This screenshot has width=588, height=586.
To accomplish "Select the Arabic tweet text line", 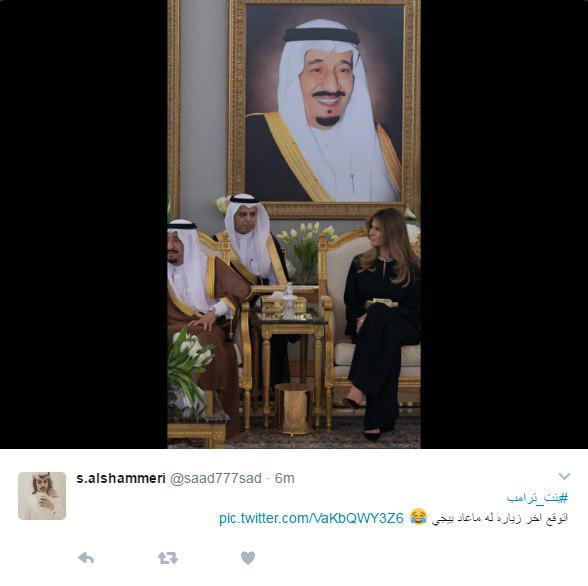I will (x=500, y=518).
